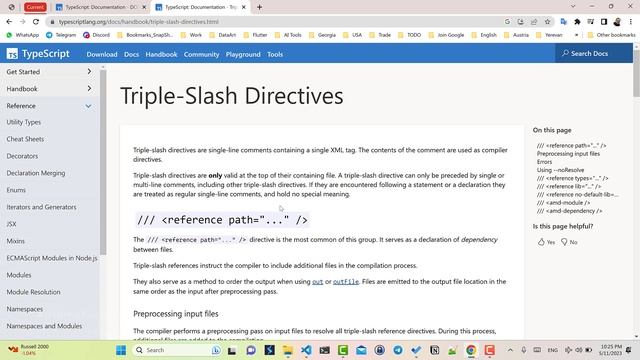The image size is (640, 360).
Task: Open Terminal from taskbar
Action: pos(324,350)
